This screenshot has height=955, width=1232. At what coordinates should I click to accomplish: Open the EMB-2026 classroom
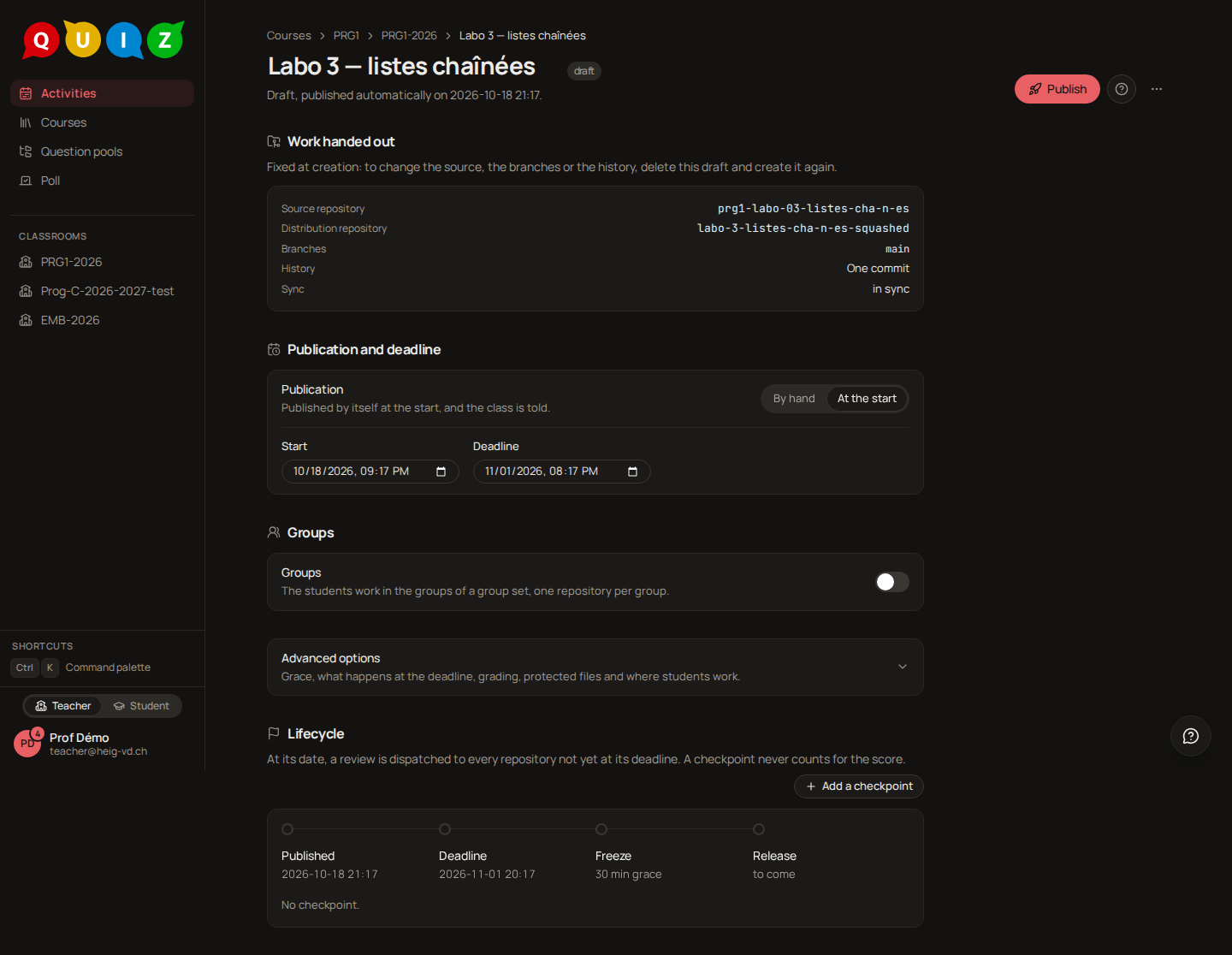click(103, 320)
